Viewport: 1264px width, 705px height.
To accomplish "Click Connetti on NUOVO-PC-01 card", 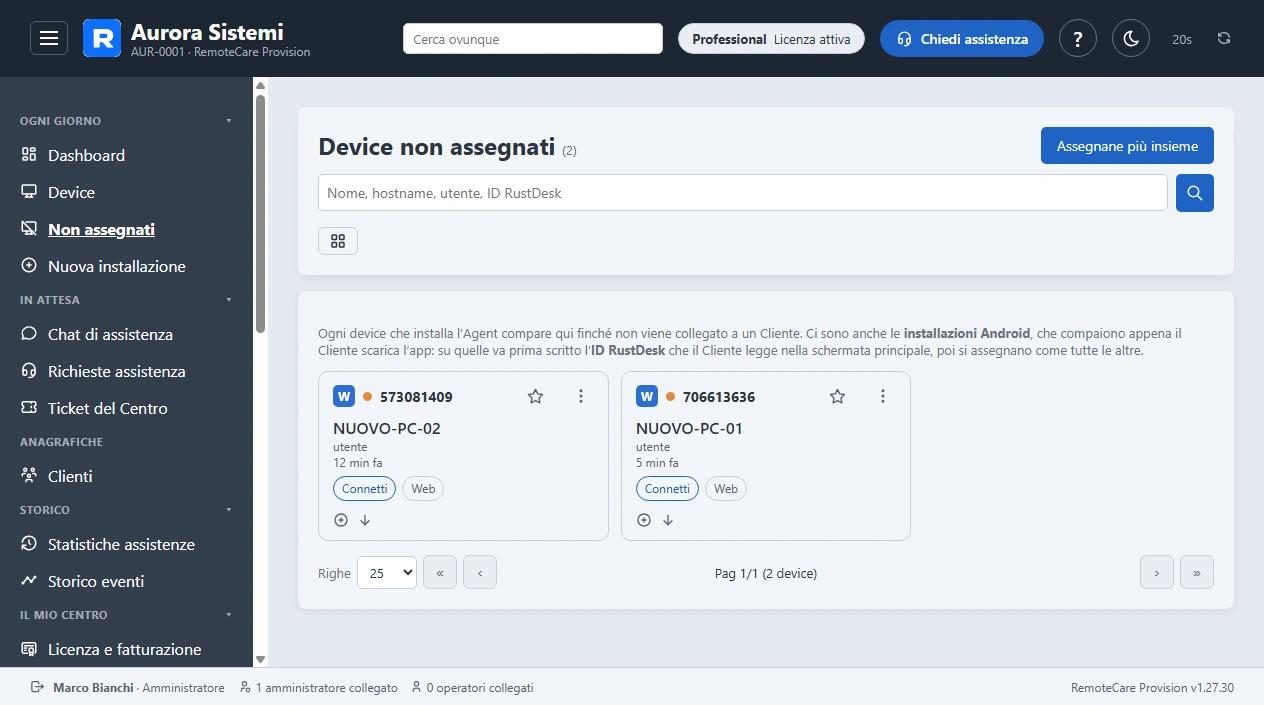I will (667, 489).
